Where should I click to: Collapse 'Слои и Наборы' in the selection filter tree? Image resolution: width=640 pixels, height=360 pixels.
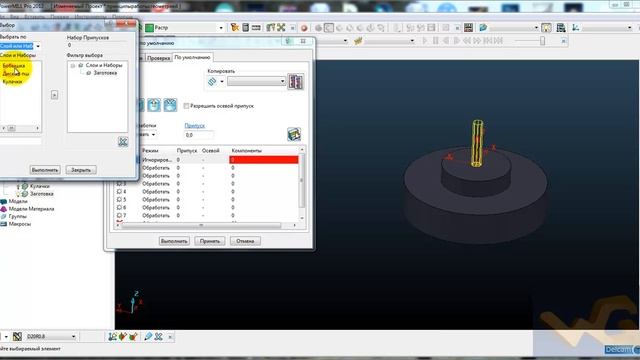[x=73, y=65]
